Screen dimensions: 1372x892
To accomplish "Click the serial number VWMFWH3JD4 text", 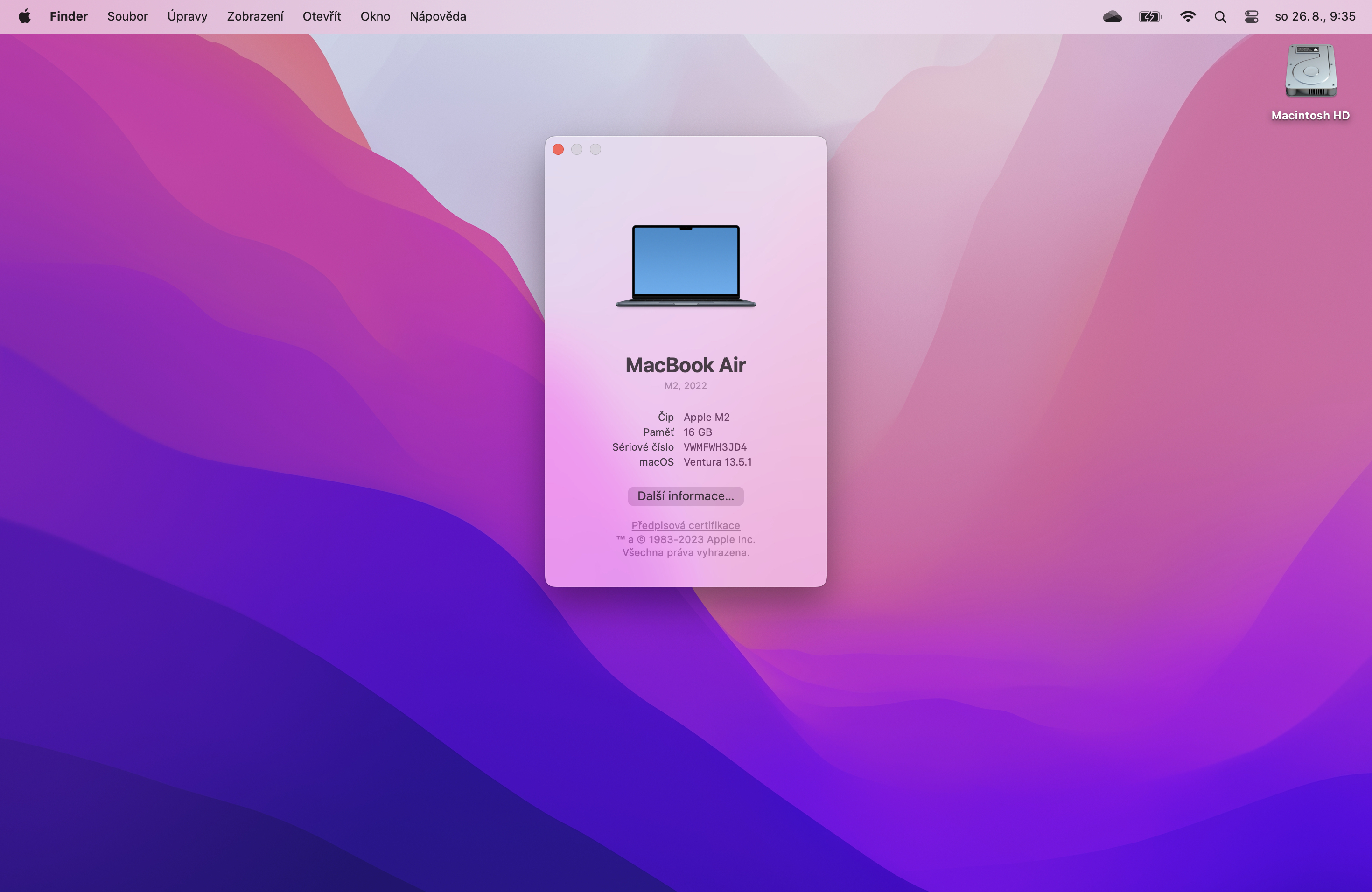I will coord(715,447).
